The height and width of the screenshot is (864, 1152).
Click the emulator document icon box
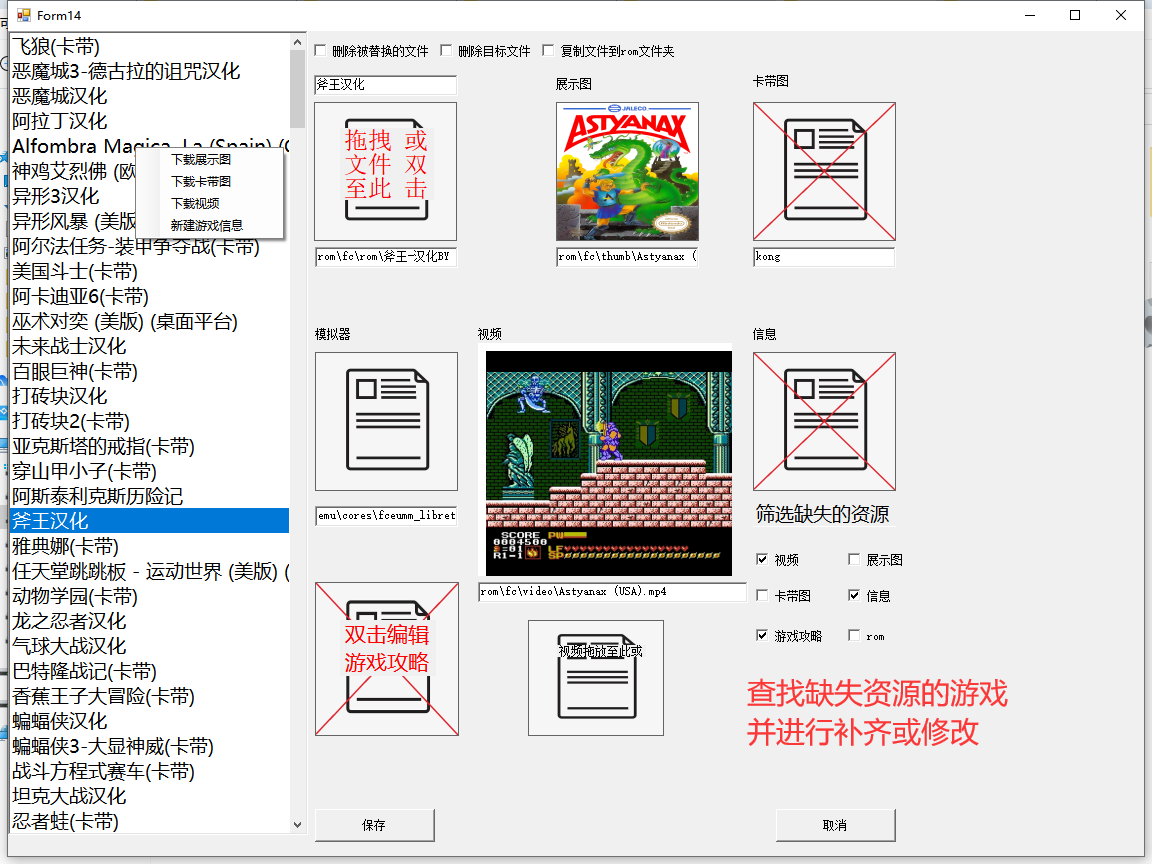click(386, 421)
